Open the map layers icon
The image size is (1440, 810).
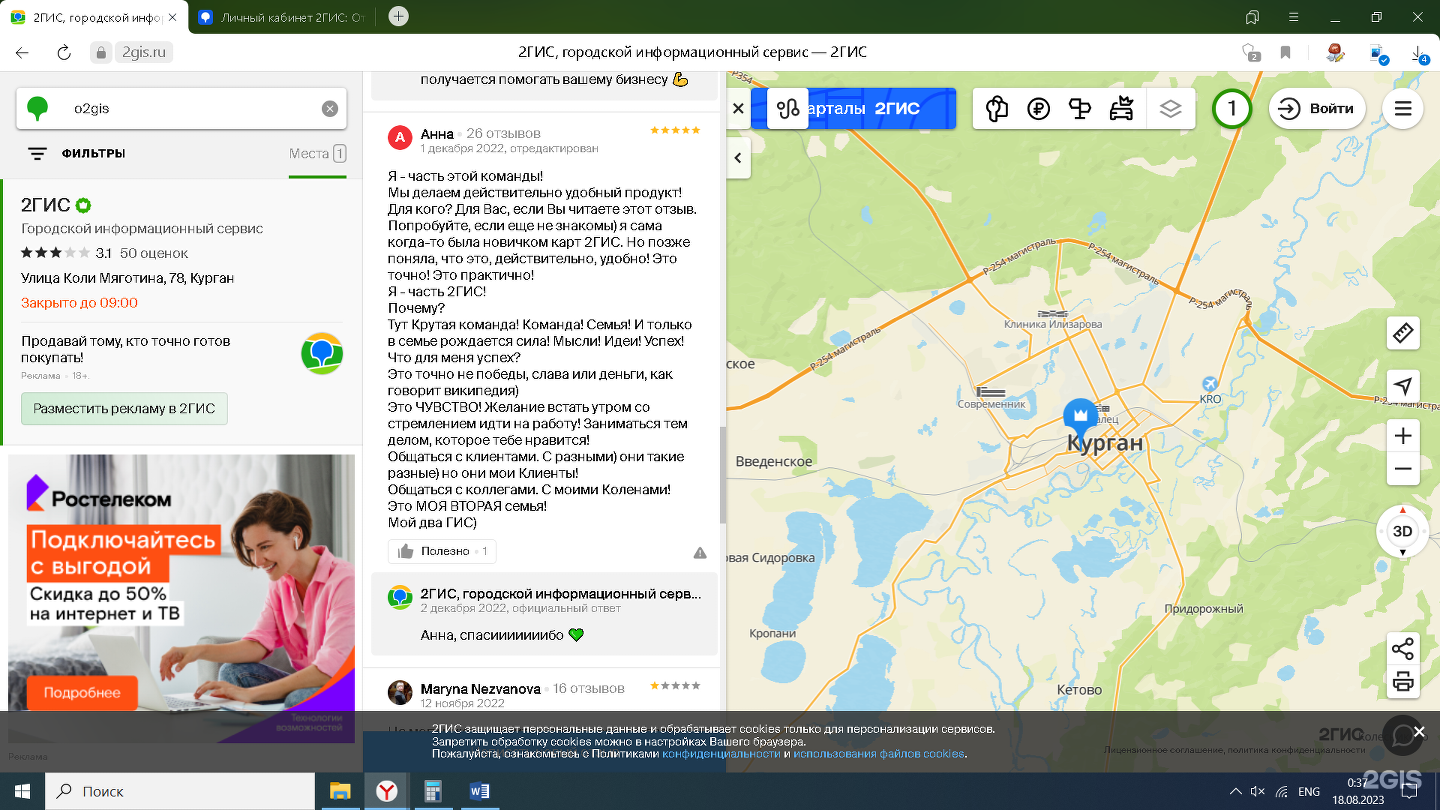(1171, 109)
